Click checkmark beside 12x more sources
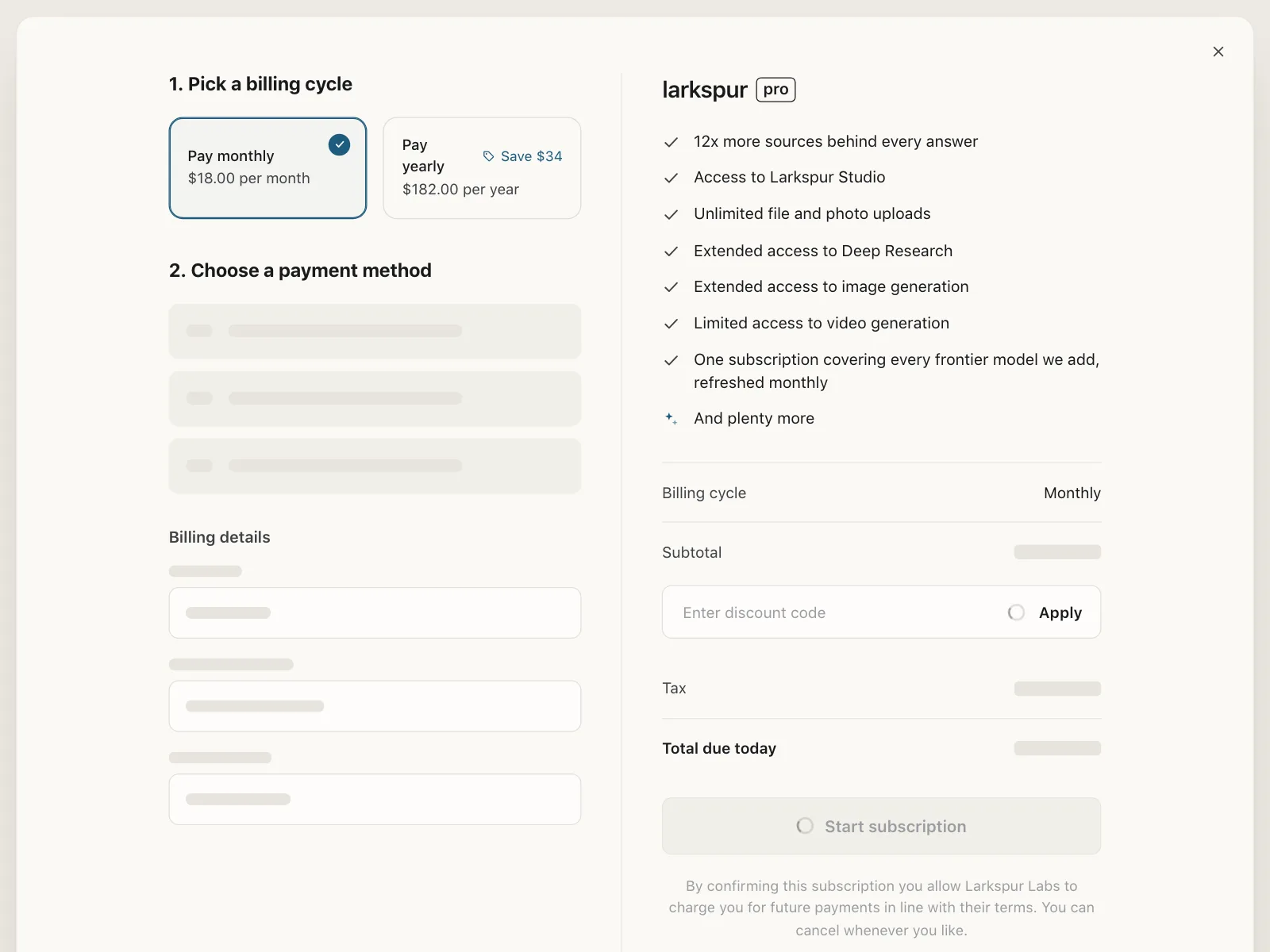 [671, 142]
